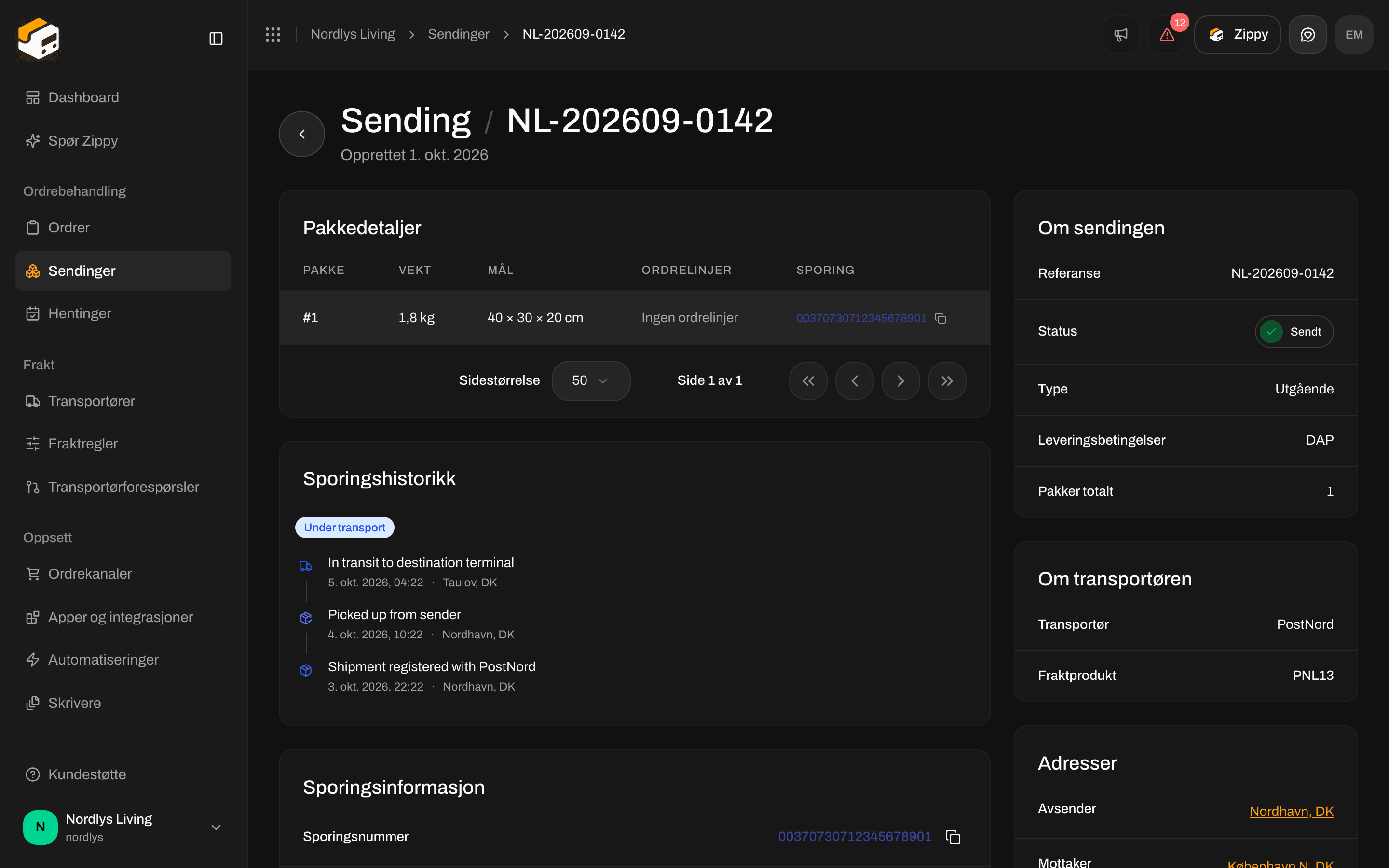Image resolution: width=1389 pixels, height=868 pixels.
Task: Open the apps grid icon
Action: [273, 34]
